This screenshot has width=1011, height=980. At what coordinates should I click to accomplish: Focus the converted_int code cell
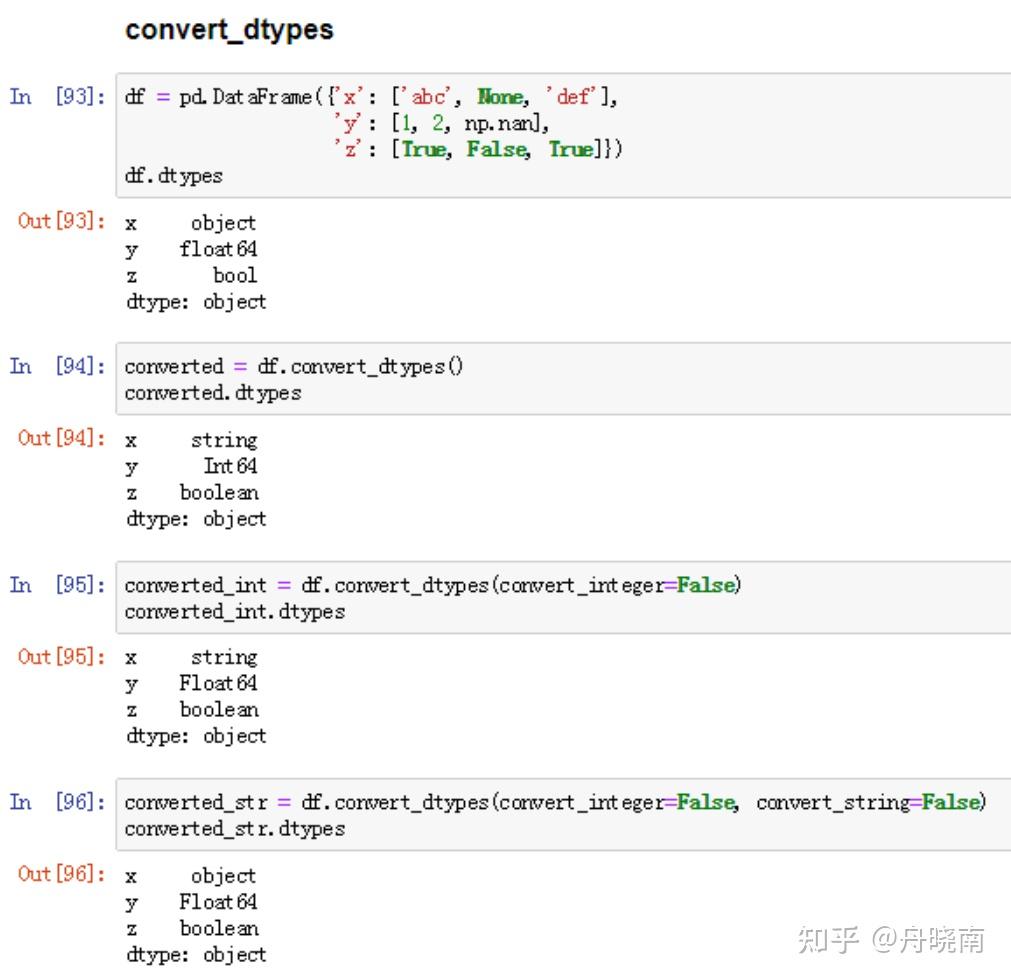(x=560, y=597)
